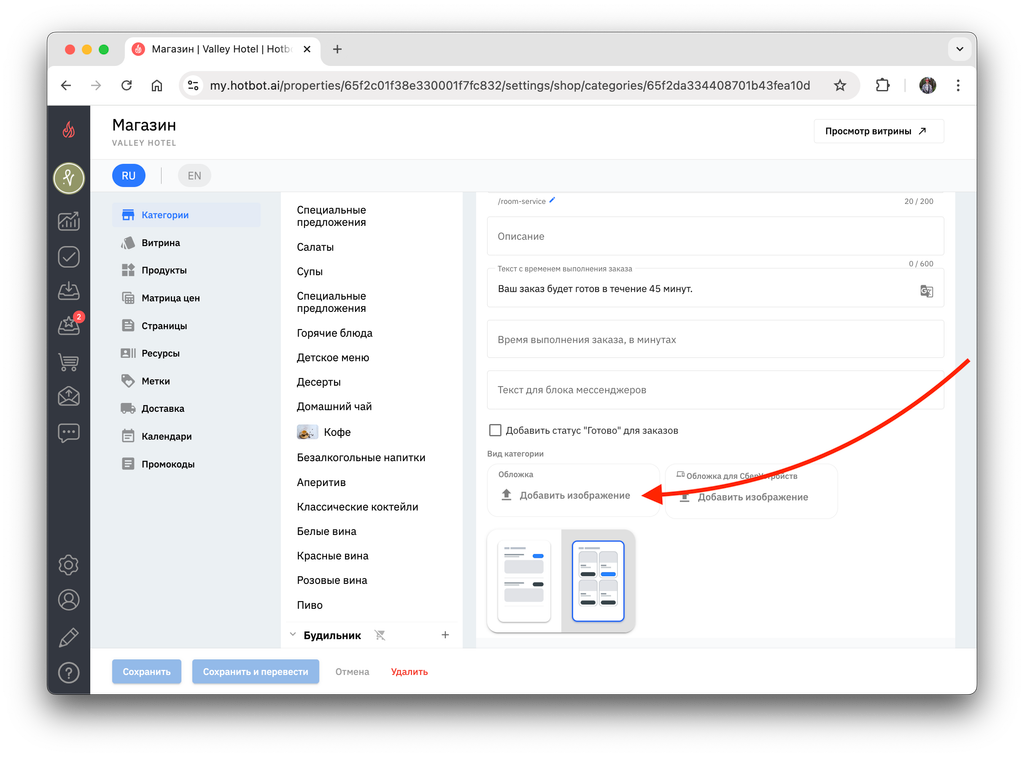
Task: Open the Valley Hotel property avatar
Action: tap(69, 178)
